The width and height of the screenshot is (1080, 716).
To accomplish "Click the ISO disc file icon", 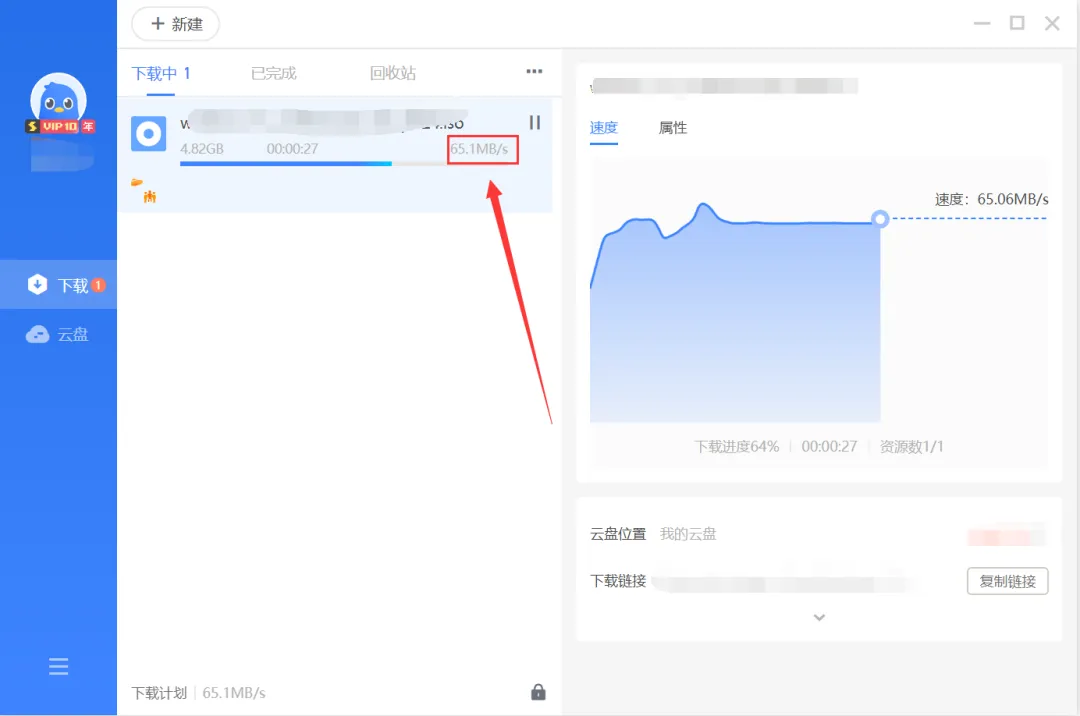I will tap(149, 134).
